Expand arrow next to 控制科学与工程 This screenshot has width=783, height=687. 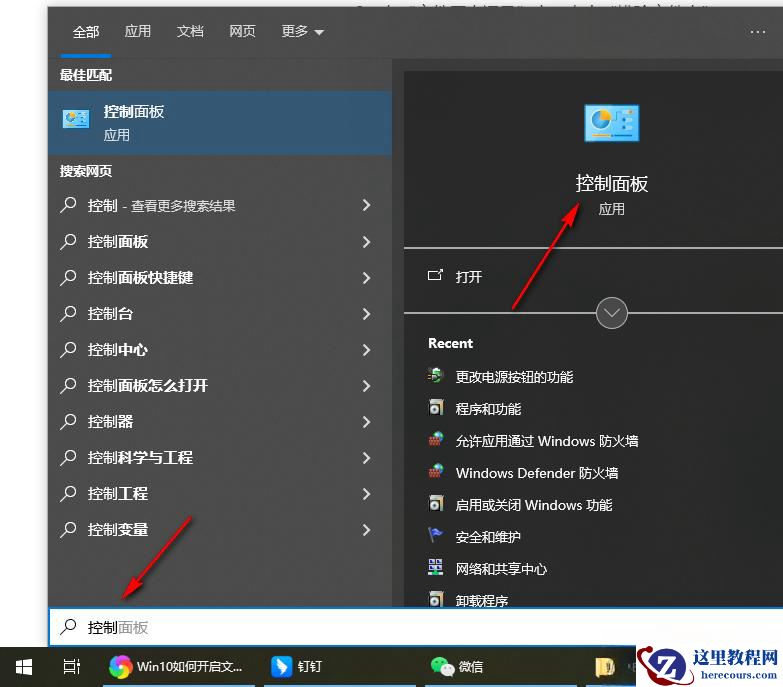click(366, 457)
